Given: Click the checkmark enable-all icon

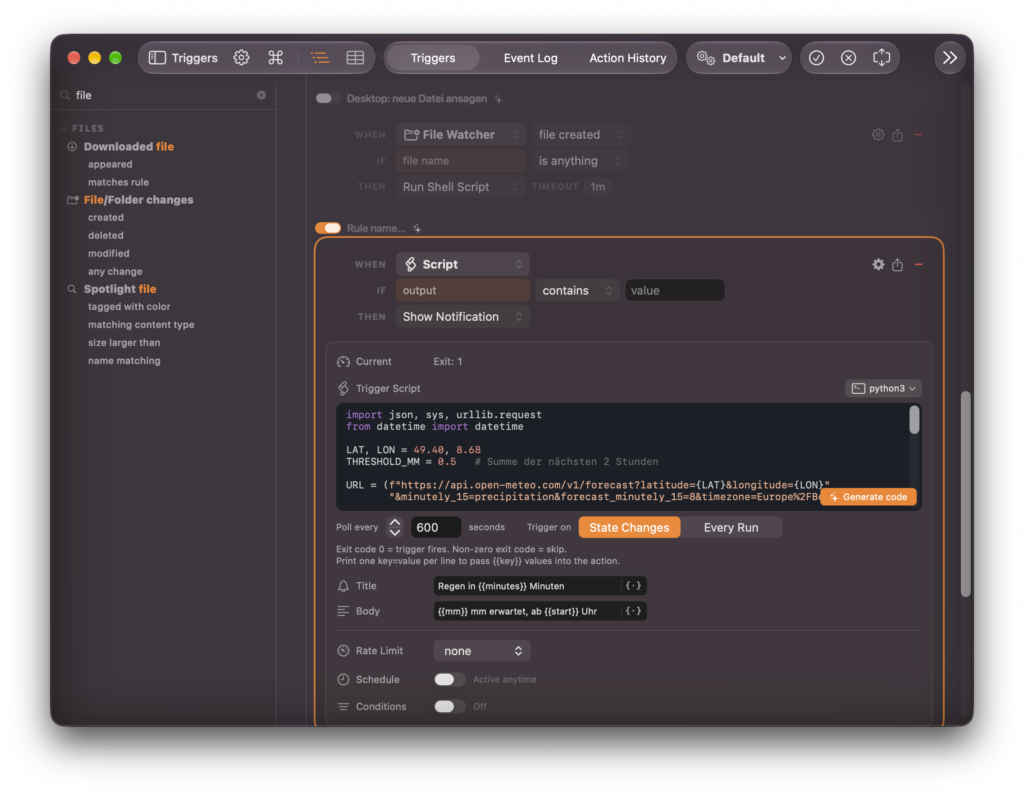Looking at the screenshot, I should point(816,57).
